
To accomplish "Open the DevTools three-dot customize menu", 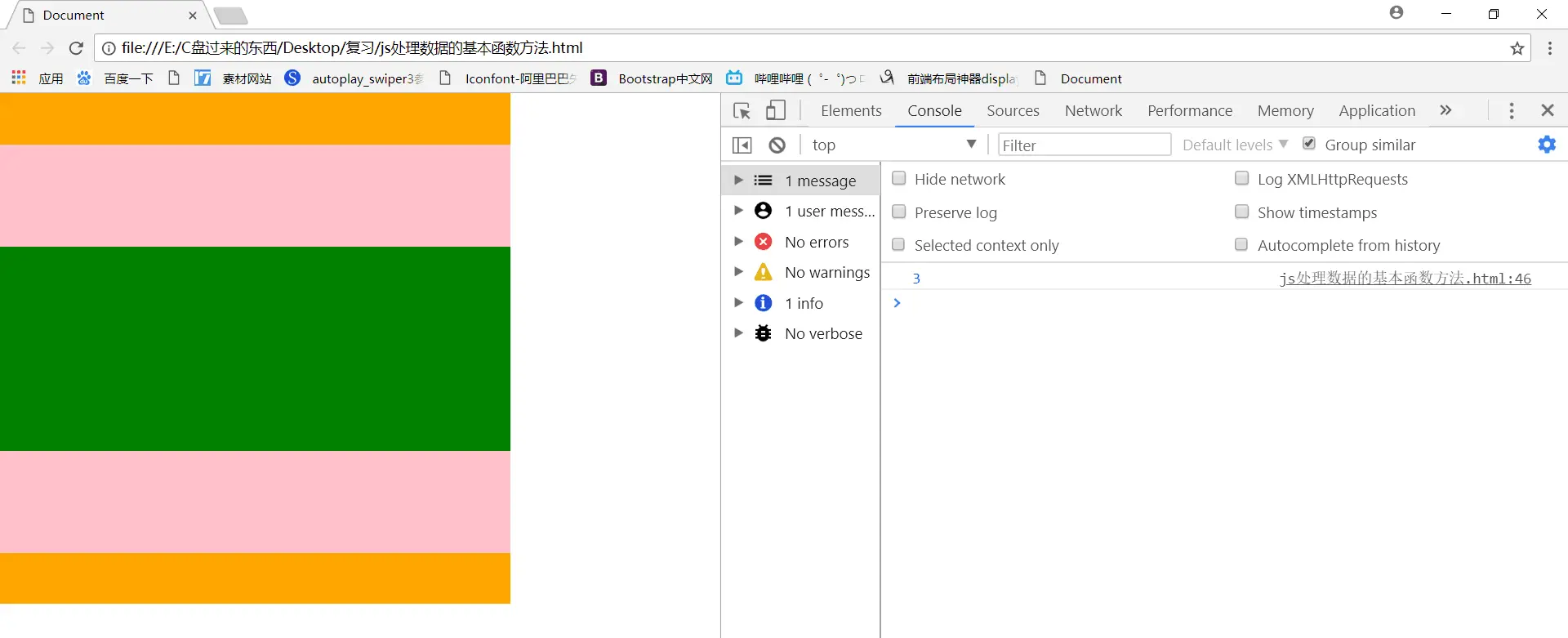I will (1512, 110).
